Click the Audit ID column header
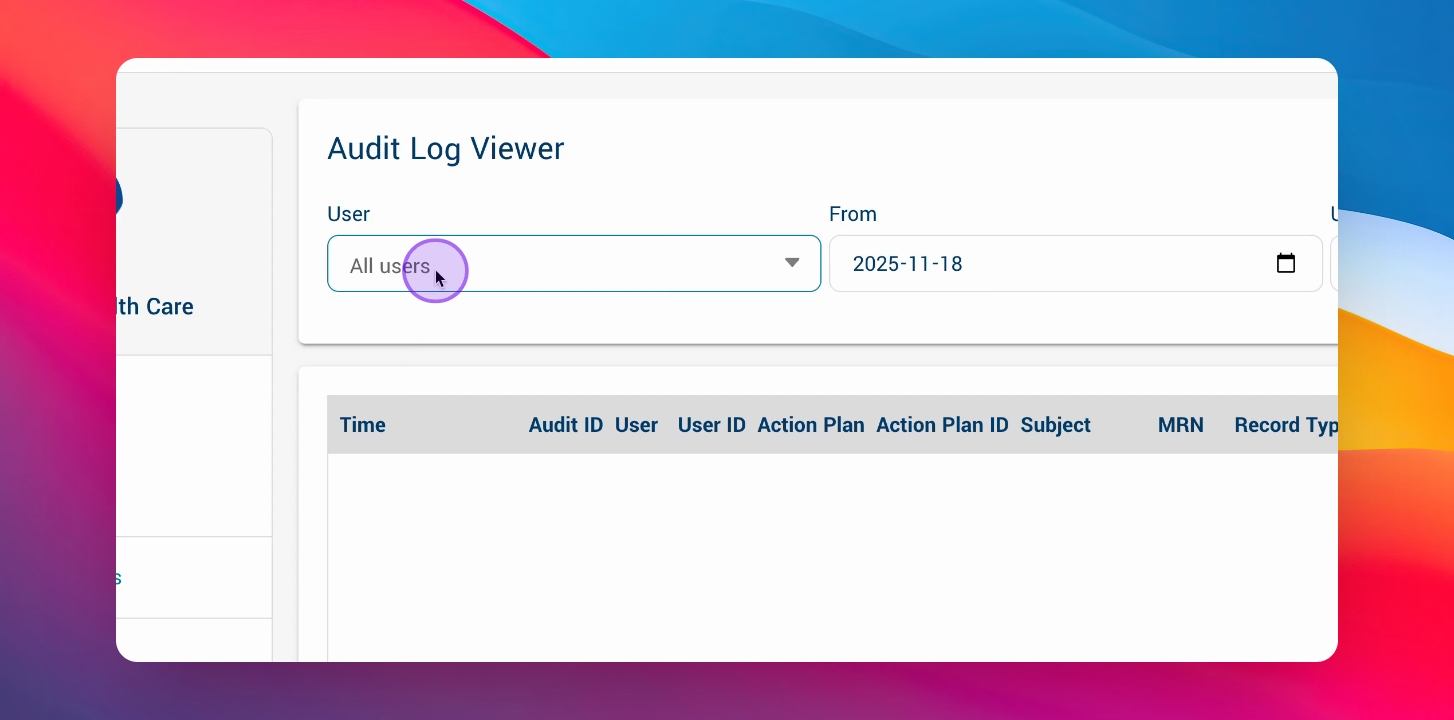 coord(566,425)
